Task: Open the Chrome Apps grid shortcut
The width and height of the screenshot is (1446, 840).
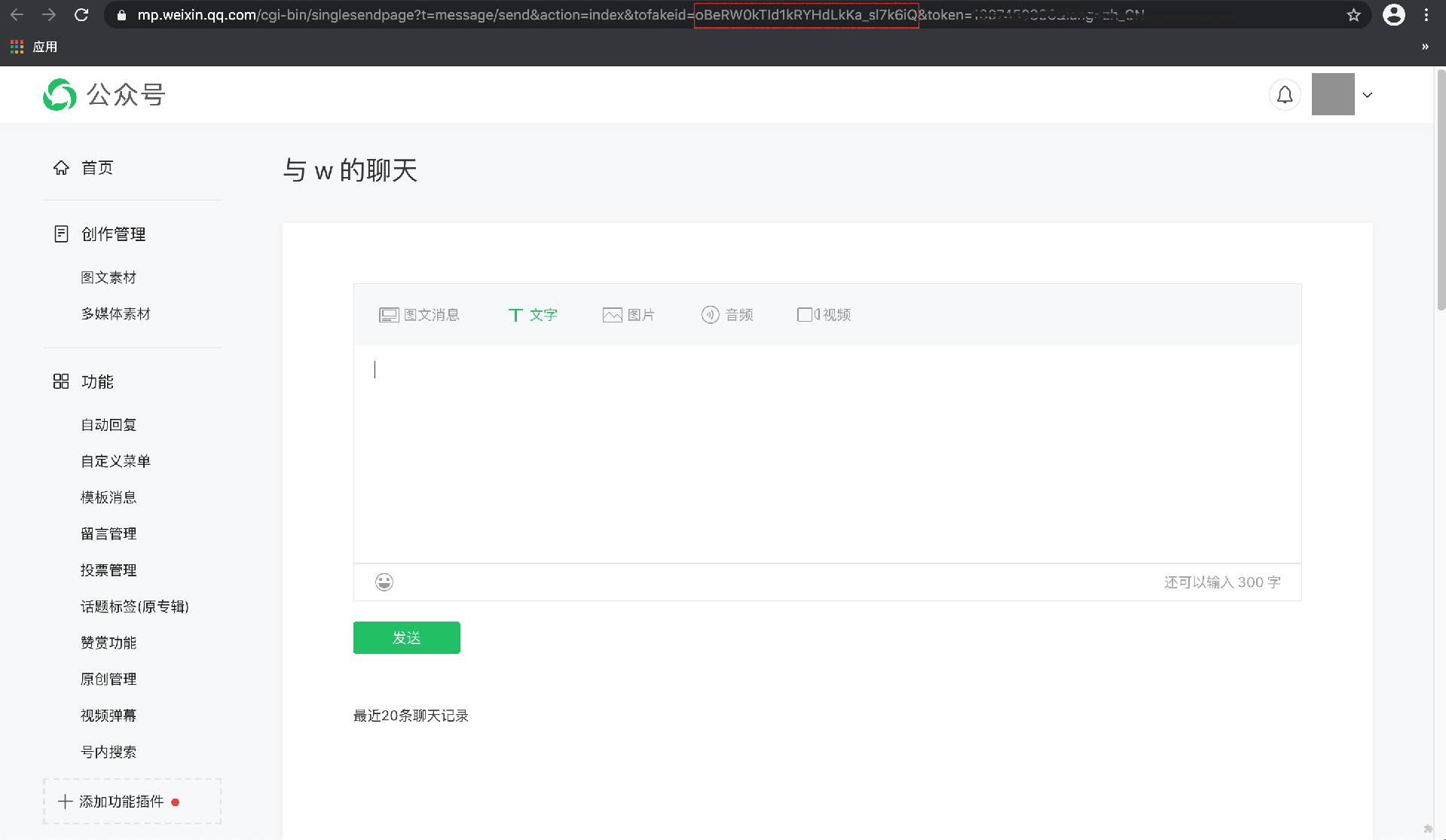Action: (17, 47)
